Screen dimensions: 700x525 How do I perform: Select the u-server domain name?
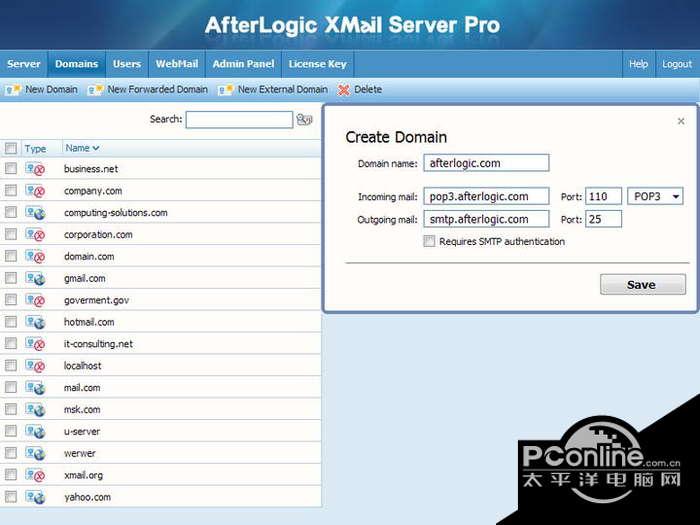[82, 432]
